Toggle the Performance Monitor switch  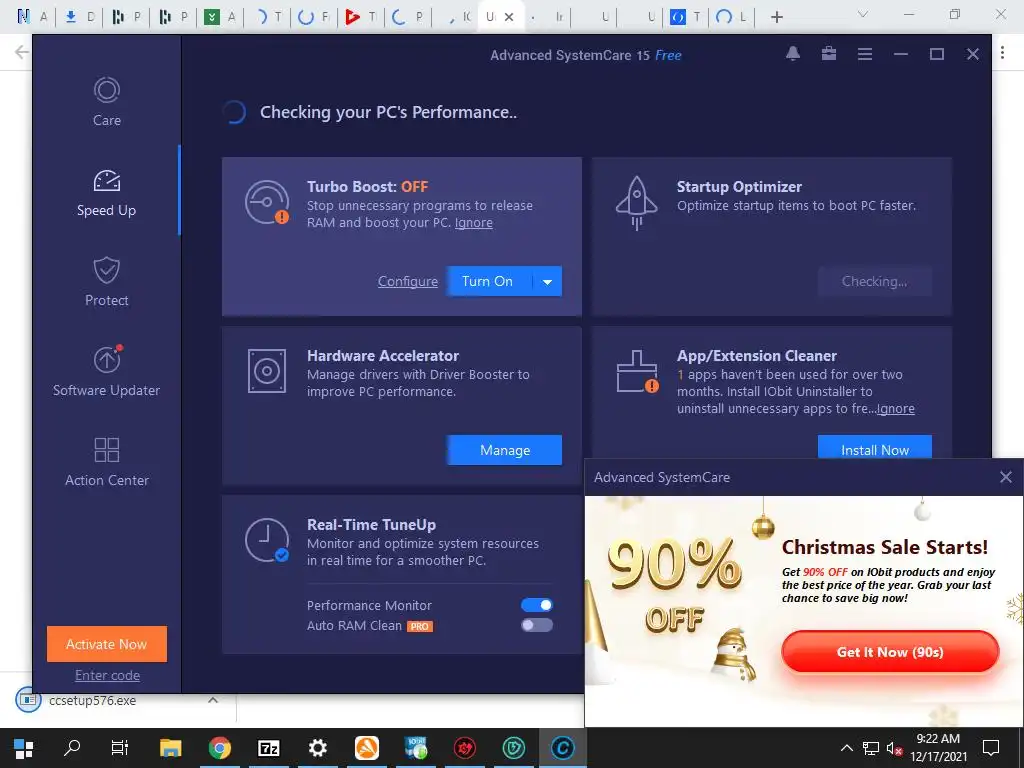pos(537,605)
